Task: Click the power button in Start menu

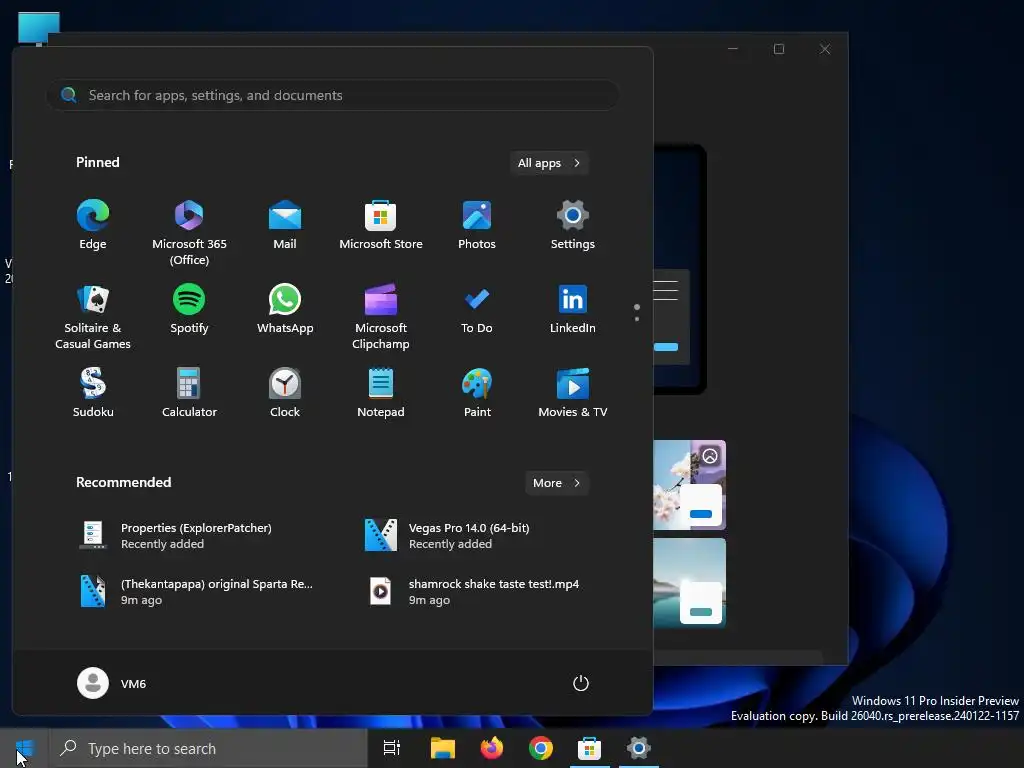Action: [x=581, y=683]
